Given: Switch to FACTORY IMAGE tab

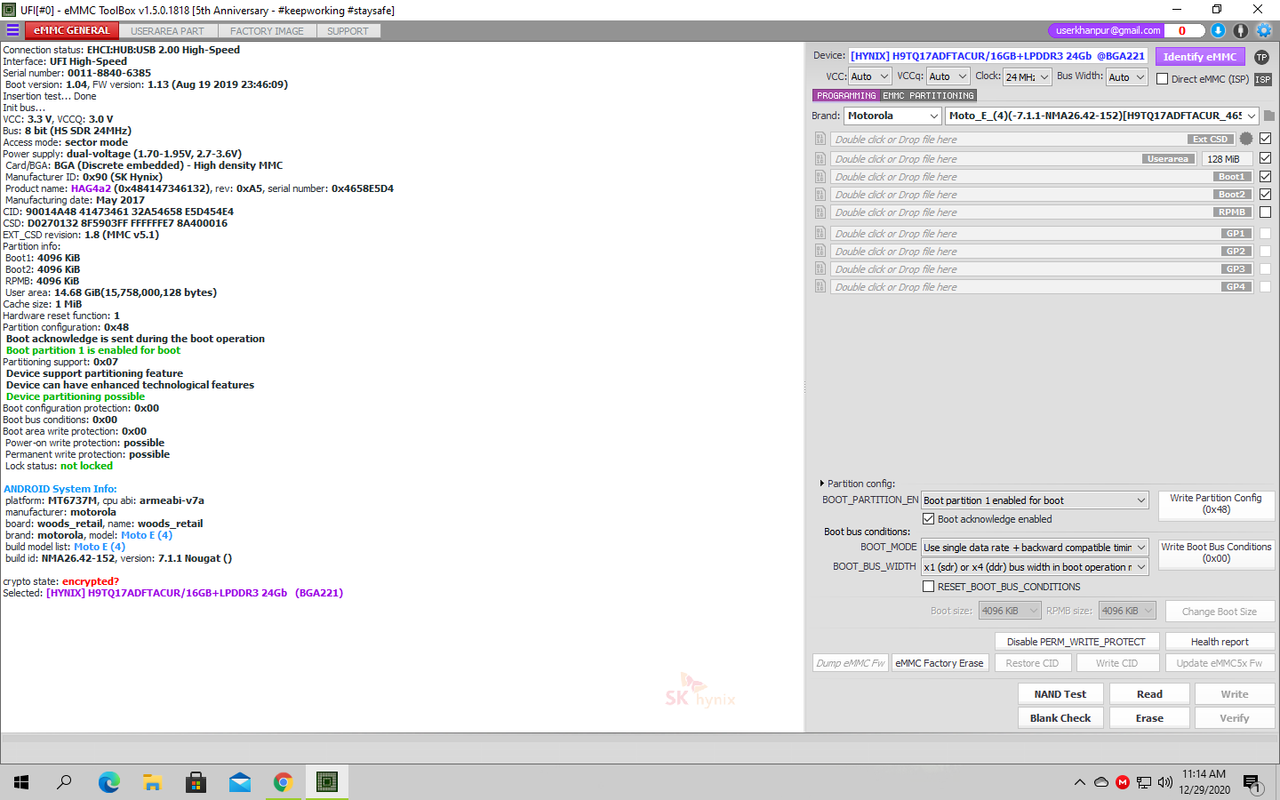Looking at the screenshot, I should 267,31.
